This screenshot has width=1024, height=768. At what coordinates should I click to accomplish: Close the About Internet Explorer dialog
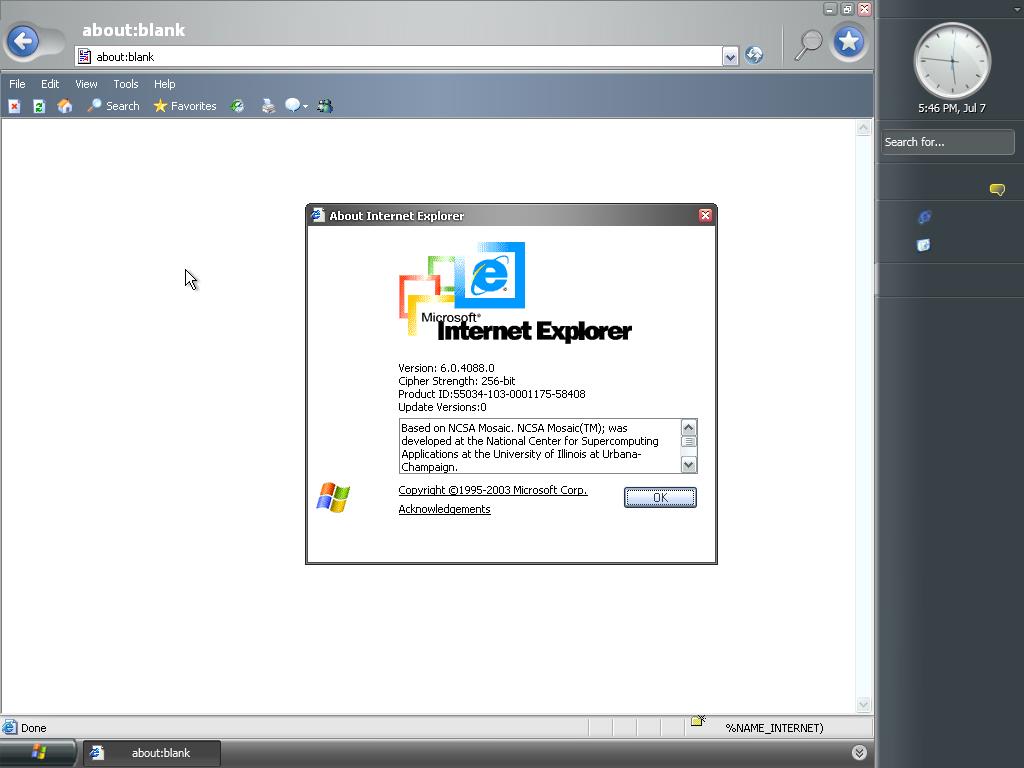705,216
